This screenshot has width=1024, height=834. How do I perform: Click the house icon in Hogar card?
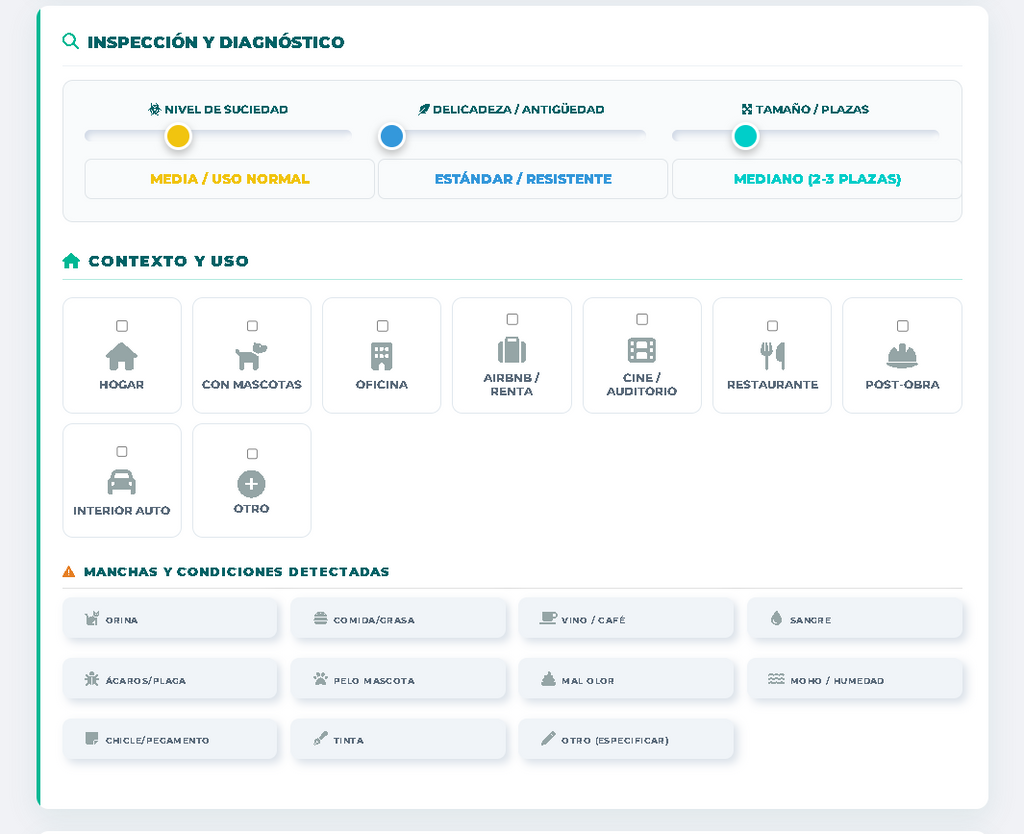tap(122, 356)
